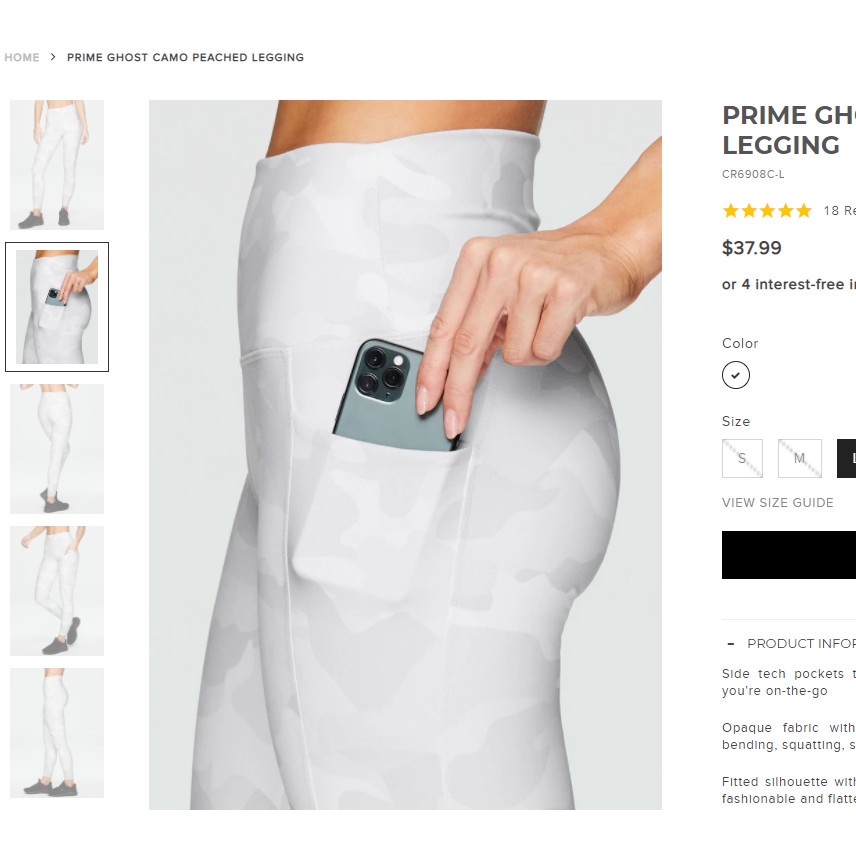The width and height of the screenshot is (856, 856).
Task: Click the breadcrumb chevron arrow icon
Action: pyautogui.click(x=53, y=57)
